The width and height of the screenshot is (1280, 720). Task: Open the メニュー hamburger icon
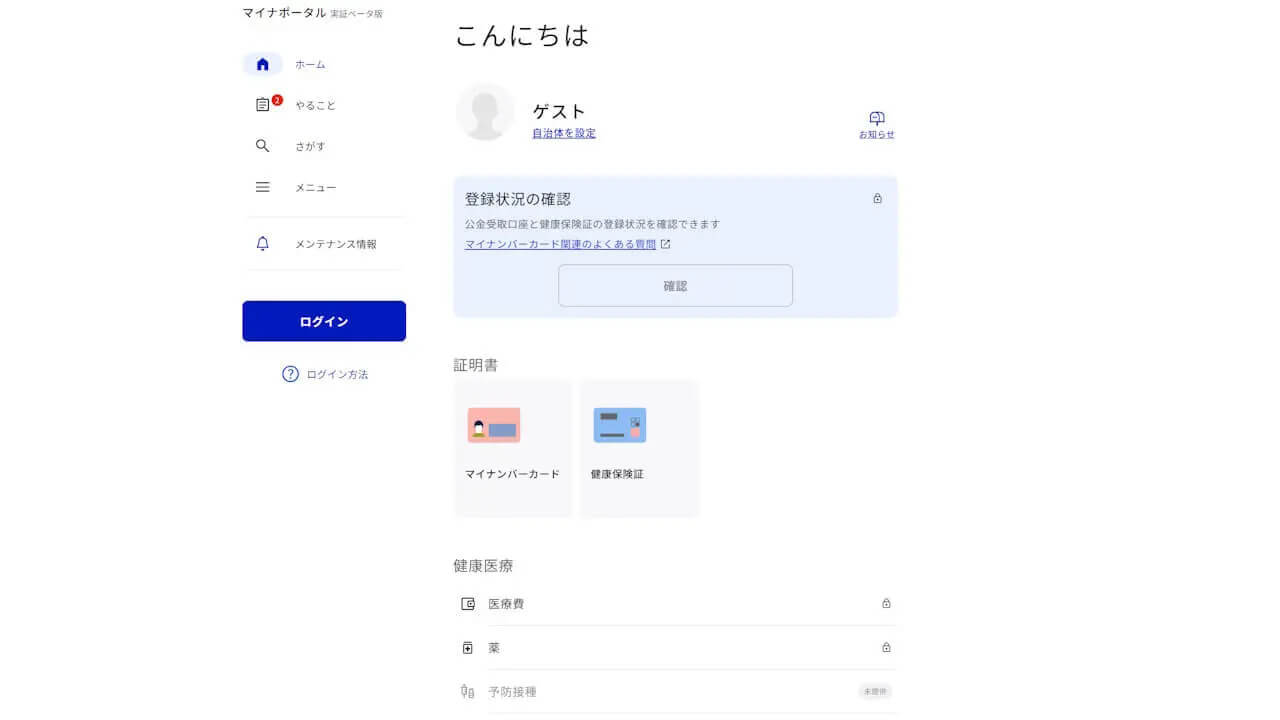click(262, 187)
